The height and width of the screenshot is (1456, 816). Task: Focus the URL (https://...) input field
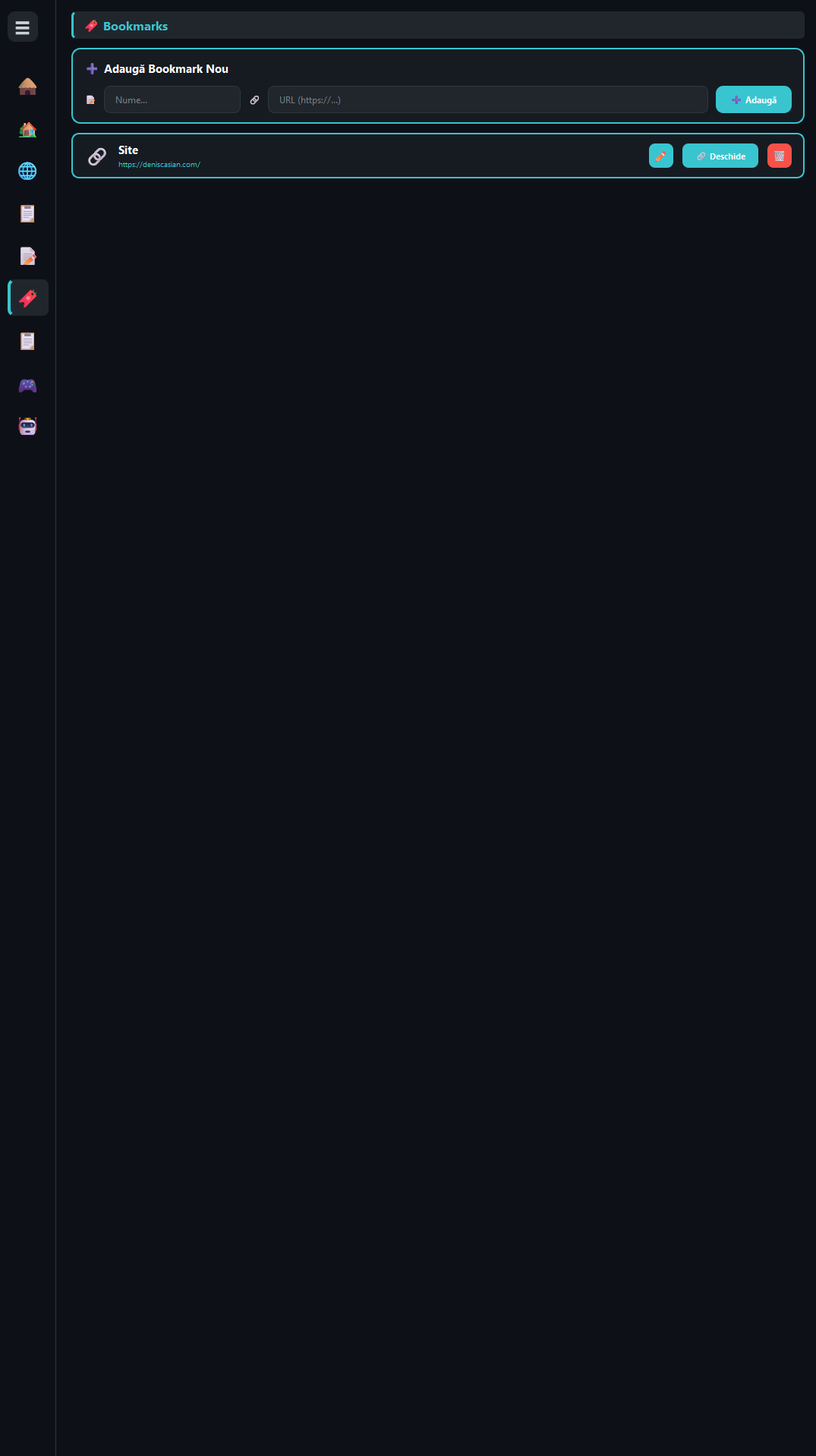tap(488, 99)
